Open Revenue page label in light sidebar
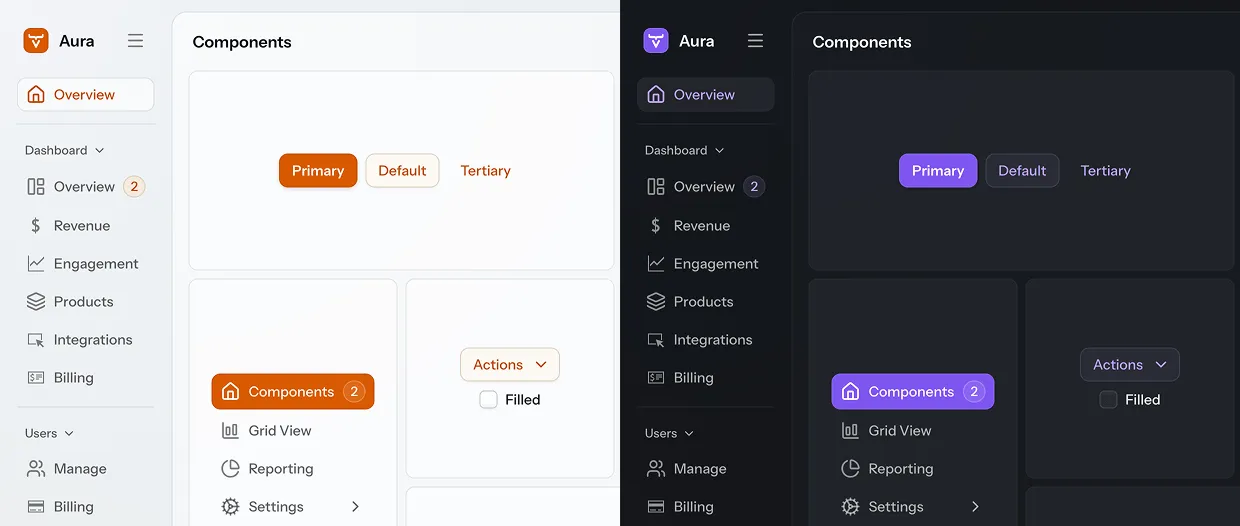Image resolution: width=1240 pixels, height=526 pixels. tap(82, 226)
